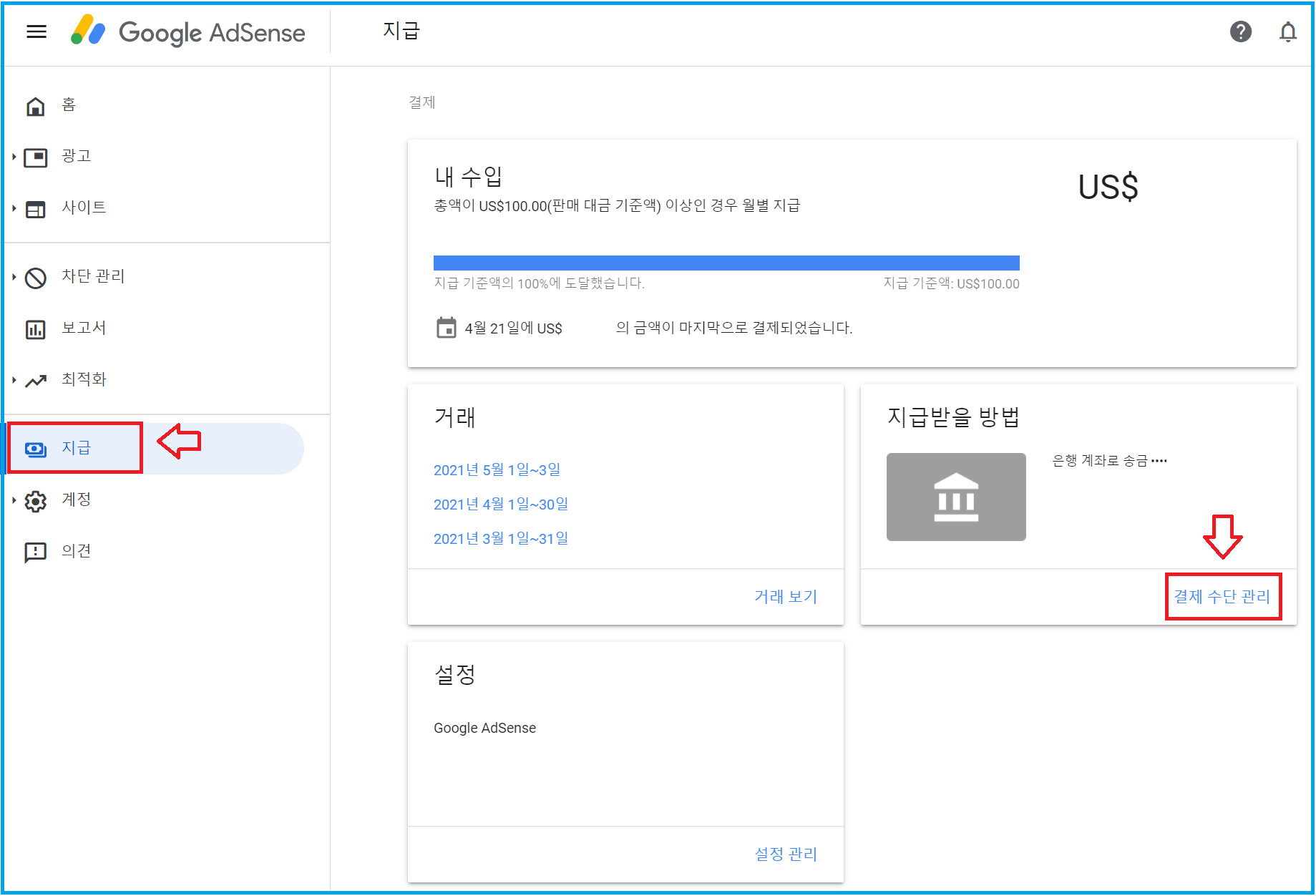Select the 지급 payments menu item
The height and width of the screenshot is (896, 1316).
tap(76, 448)
